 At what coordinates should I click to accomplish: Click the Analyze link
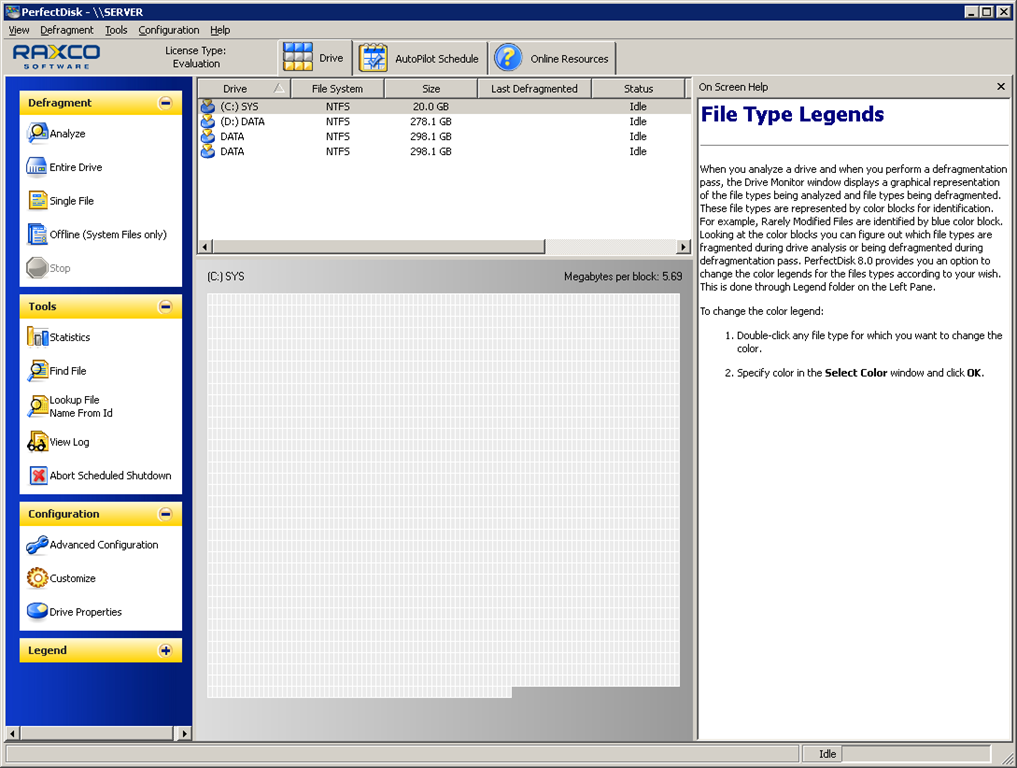coord(67,134)
